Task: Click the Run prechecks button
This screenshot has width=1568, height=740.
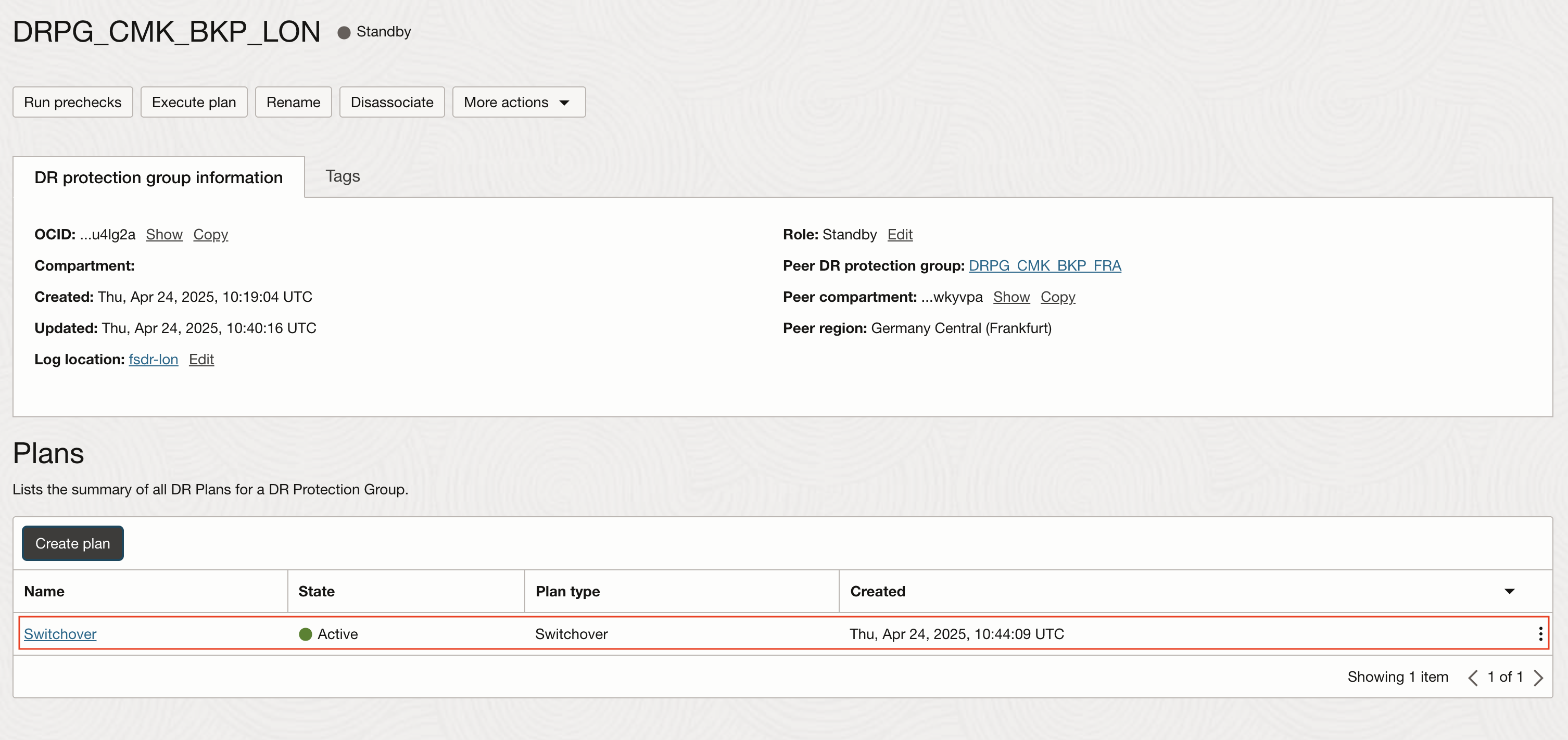Action: pyautogui.click(x=72, y=102)
